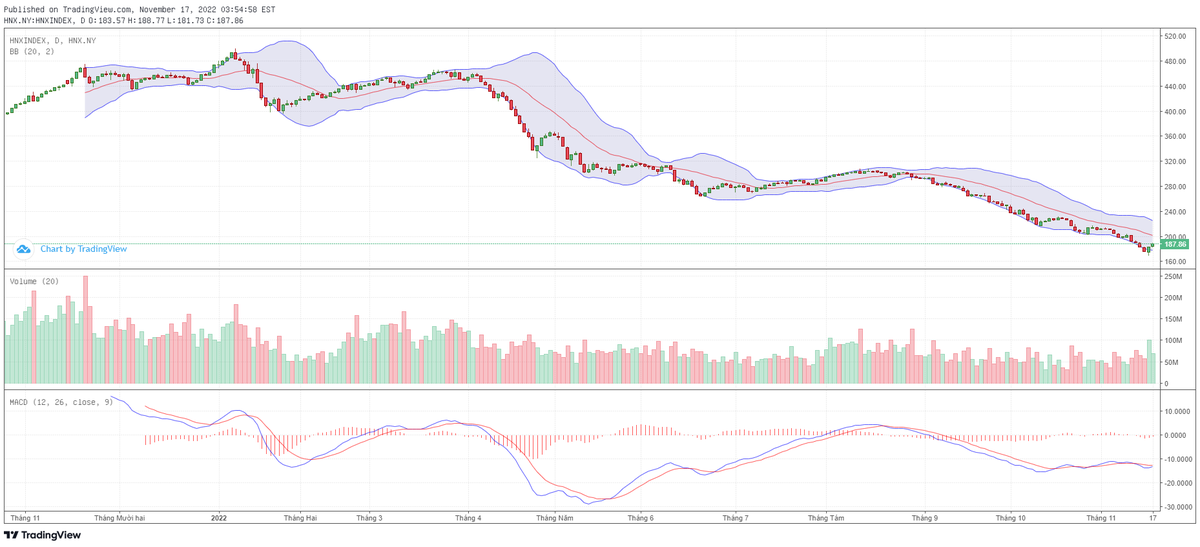Click the TradingView cloud icon in chart
Screen dimensions: 1200x547
pyautogui.click(x=23, y=248)
